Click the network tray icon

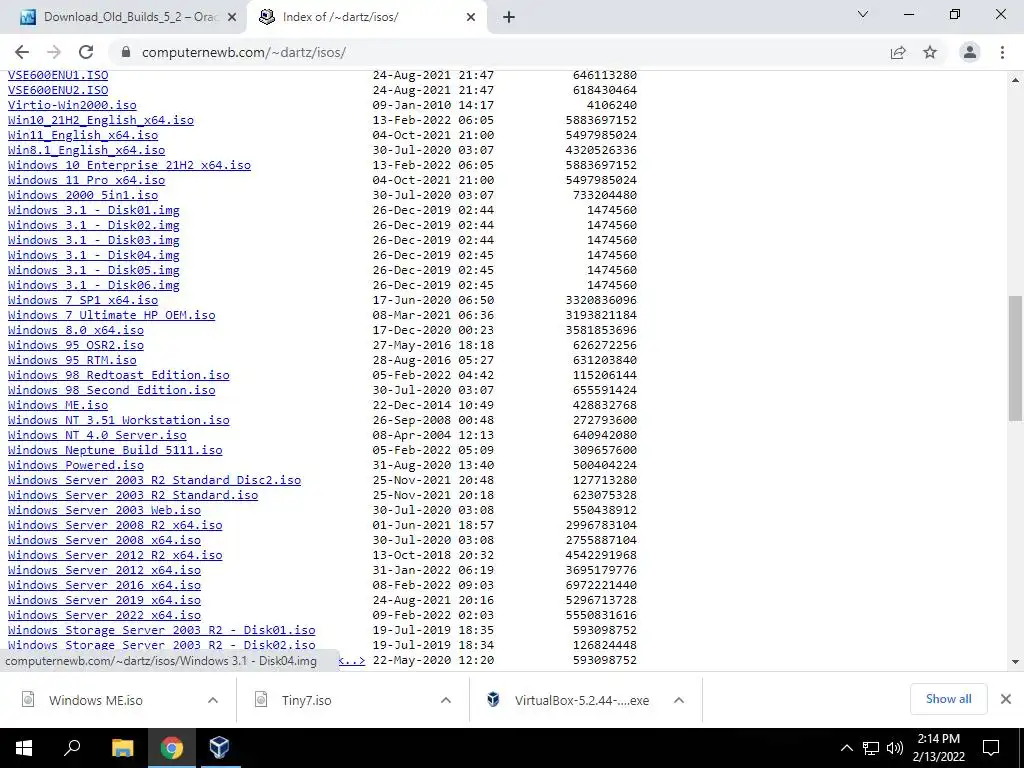click(871, 748)
